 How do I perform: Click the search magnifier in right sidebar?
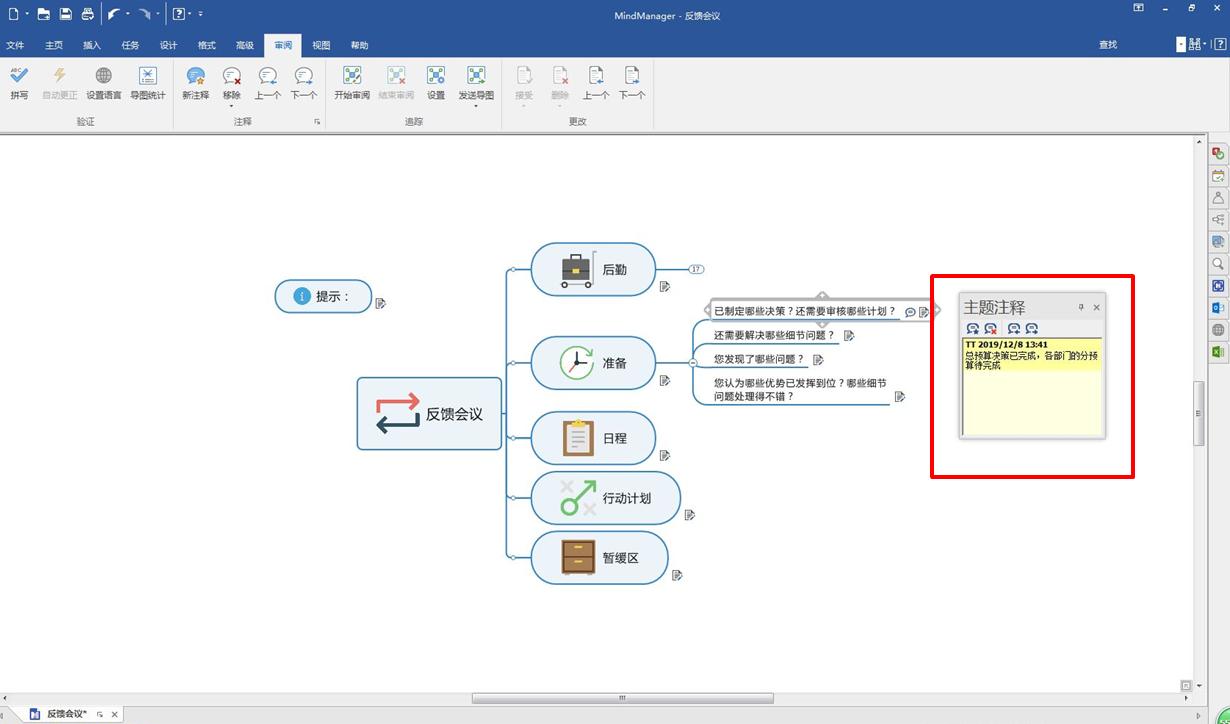point(1218,264)
